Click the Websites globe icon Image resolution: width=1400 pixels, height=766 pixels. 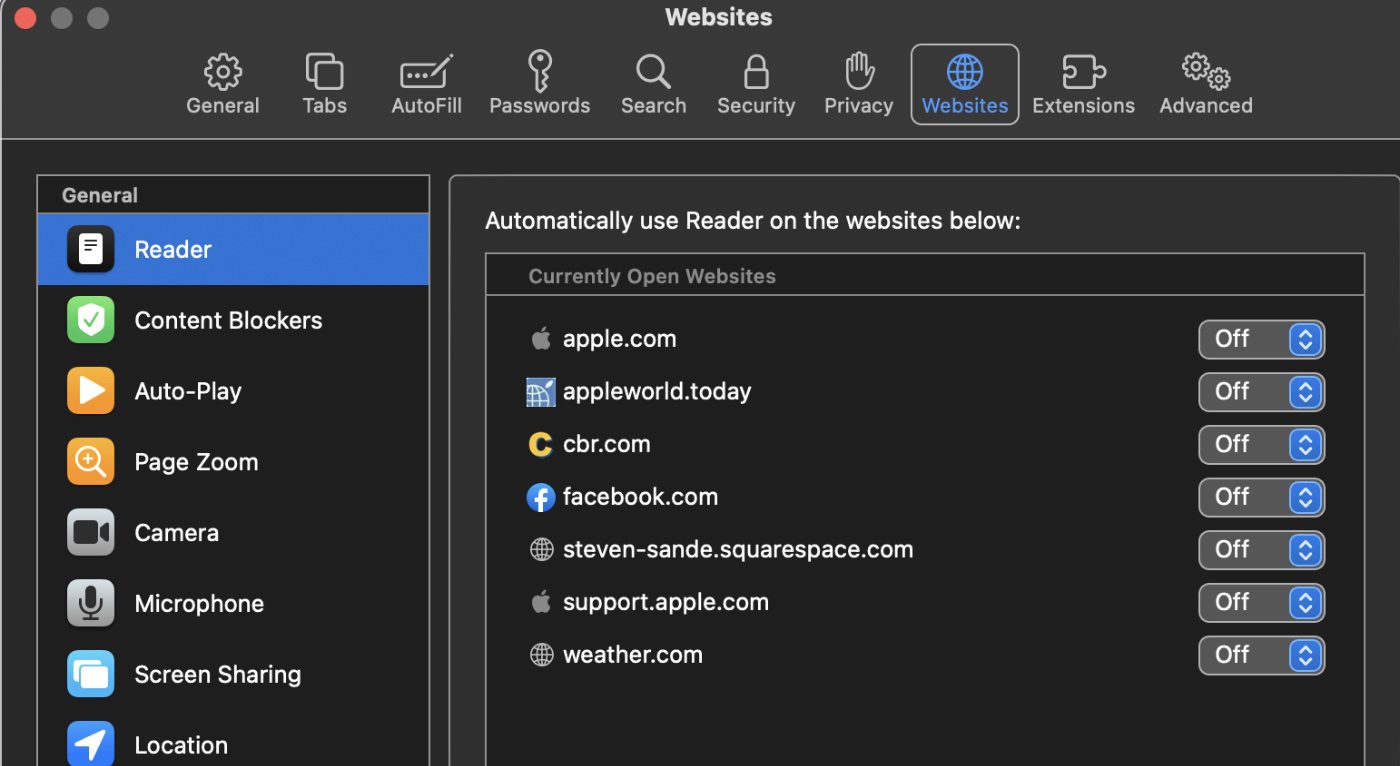[965, 72]
